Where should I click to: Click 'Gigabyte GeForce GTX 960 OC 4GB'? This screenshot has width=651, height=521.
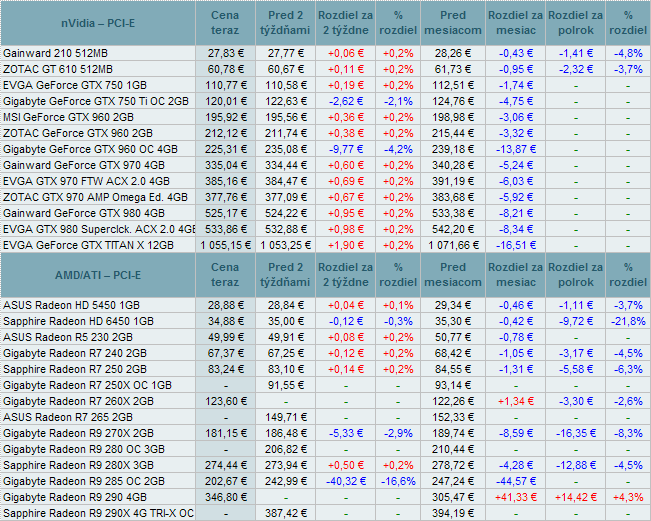91,149
